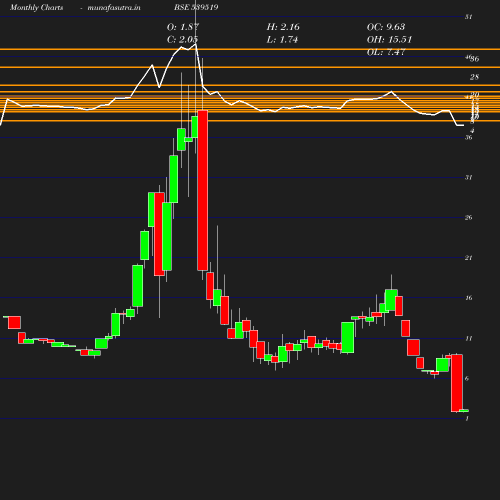The height and width of the screenshot is (500, 500).
Task: Click the large red candle before the final candle
Action: click(x=457, y=383)
